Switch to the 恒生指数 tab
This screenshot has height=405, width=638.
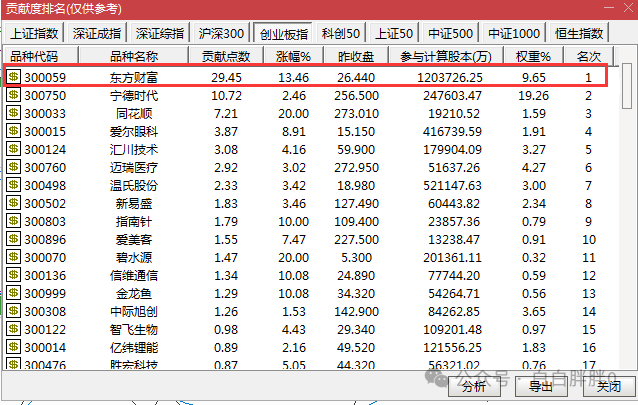[579, 33]
